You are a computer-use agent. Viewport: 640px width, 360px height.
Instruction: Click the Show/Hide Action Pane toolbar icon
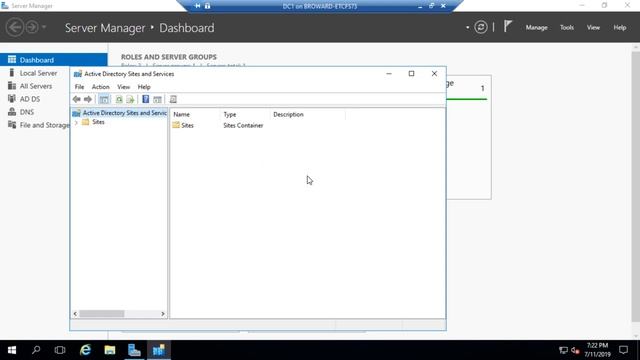pos(158,99)
